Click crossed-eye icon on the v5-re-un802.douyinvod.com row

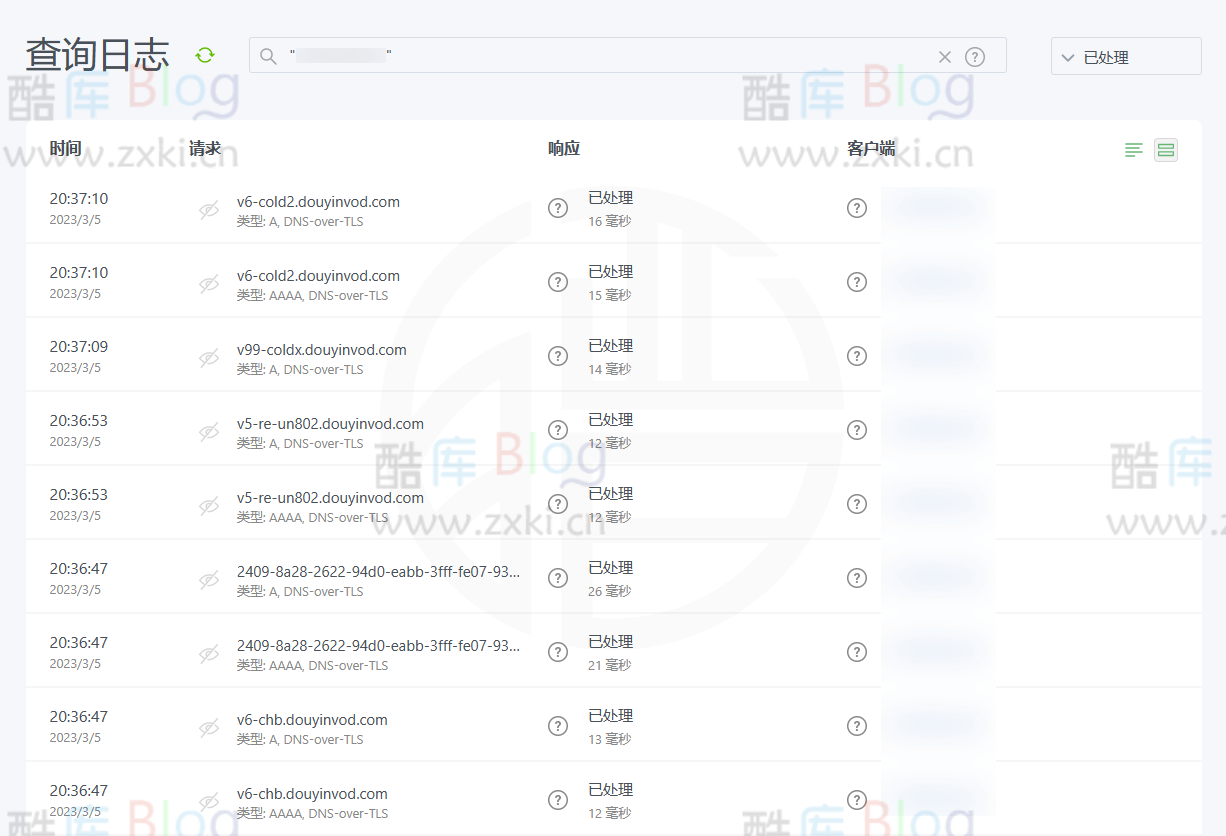point(208,432)
